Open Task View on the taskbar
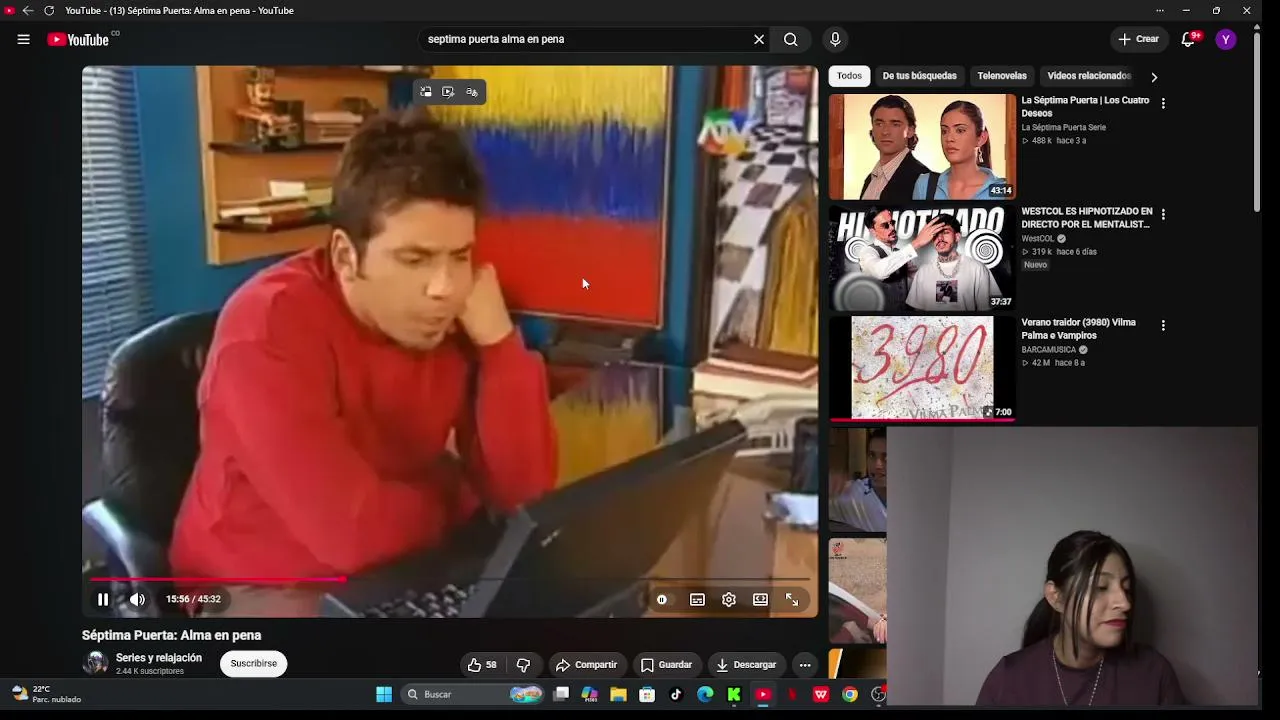The image size is (1280, 720). 561,694
